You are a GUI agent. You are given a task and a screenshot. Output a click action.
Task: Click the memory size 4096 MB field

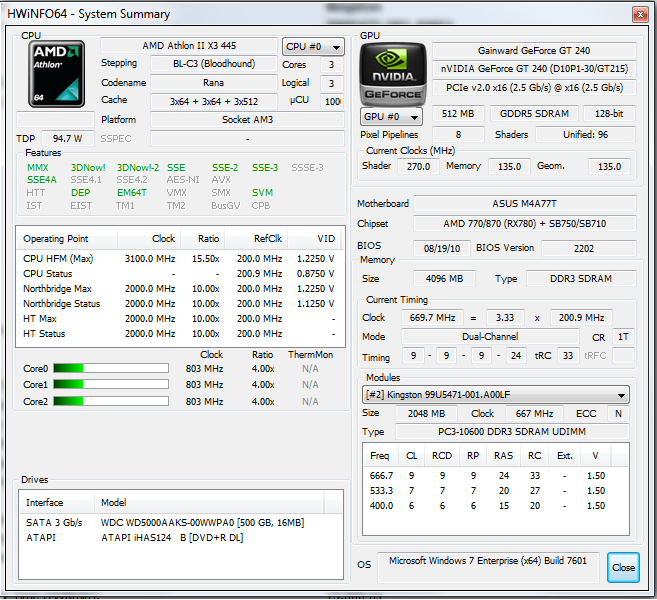(444, 279)
